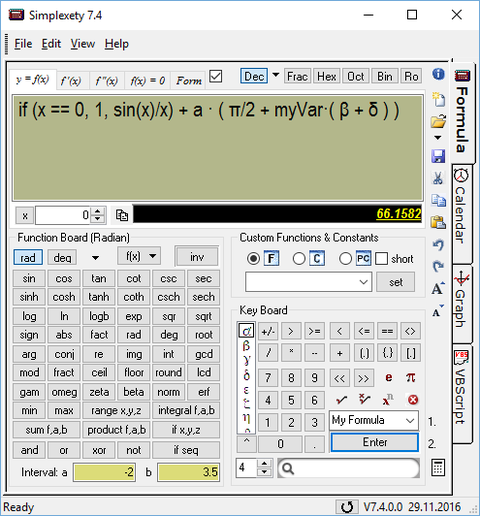Click the refresh icon in status bar

pyautogui.click(x=347, y=507)
